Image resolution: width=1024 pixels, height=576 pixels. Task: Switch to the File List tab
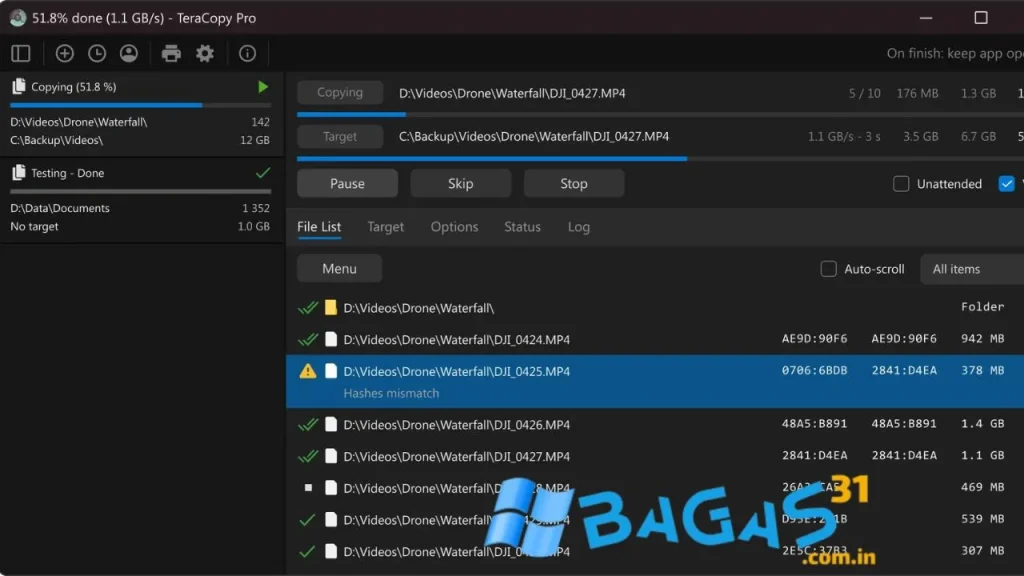319,227
